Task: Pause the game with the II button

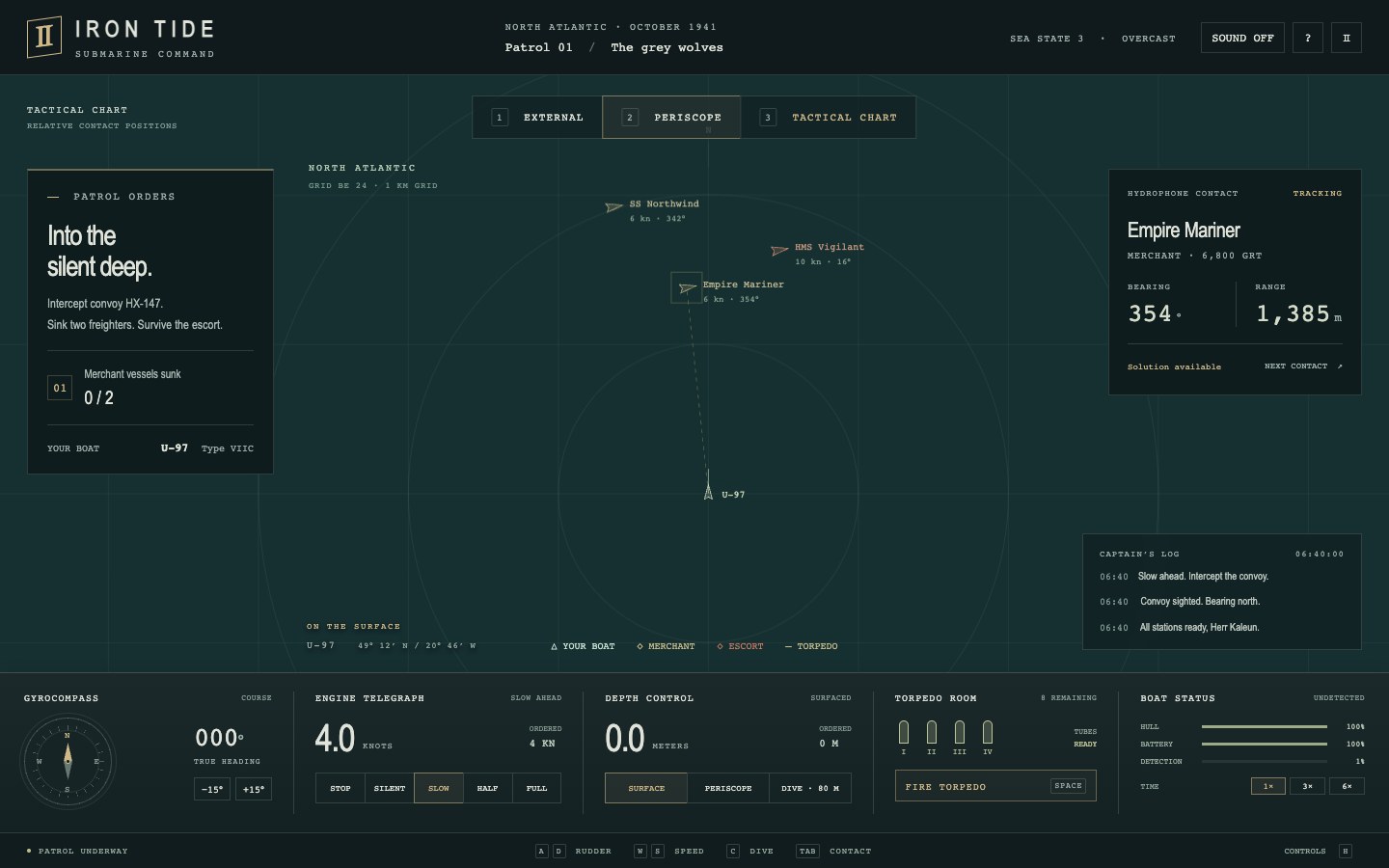Action: (x=1347, y=38)
